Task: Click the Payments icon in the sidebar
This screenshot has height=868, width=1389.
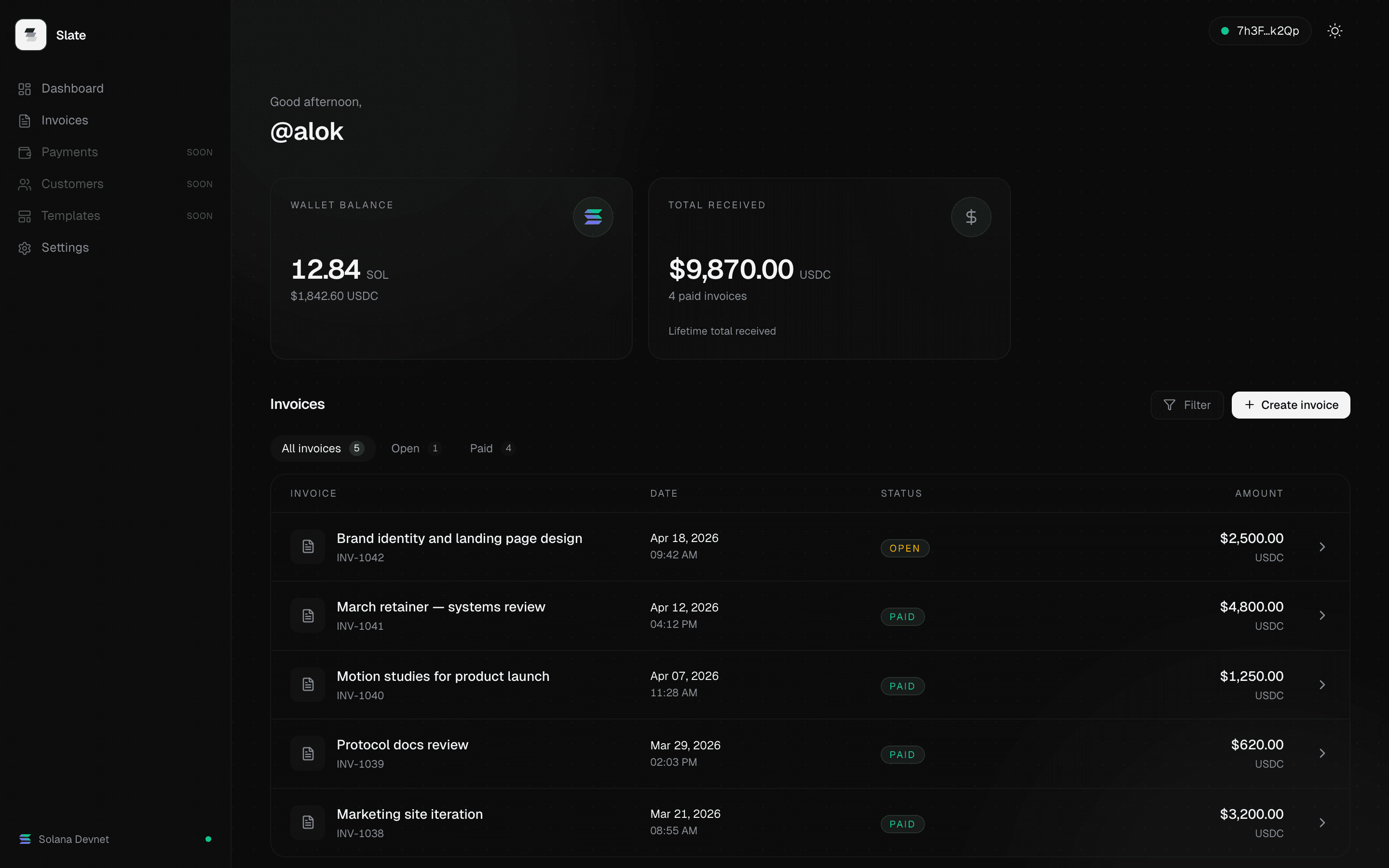Action: coord(24,152)
